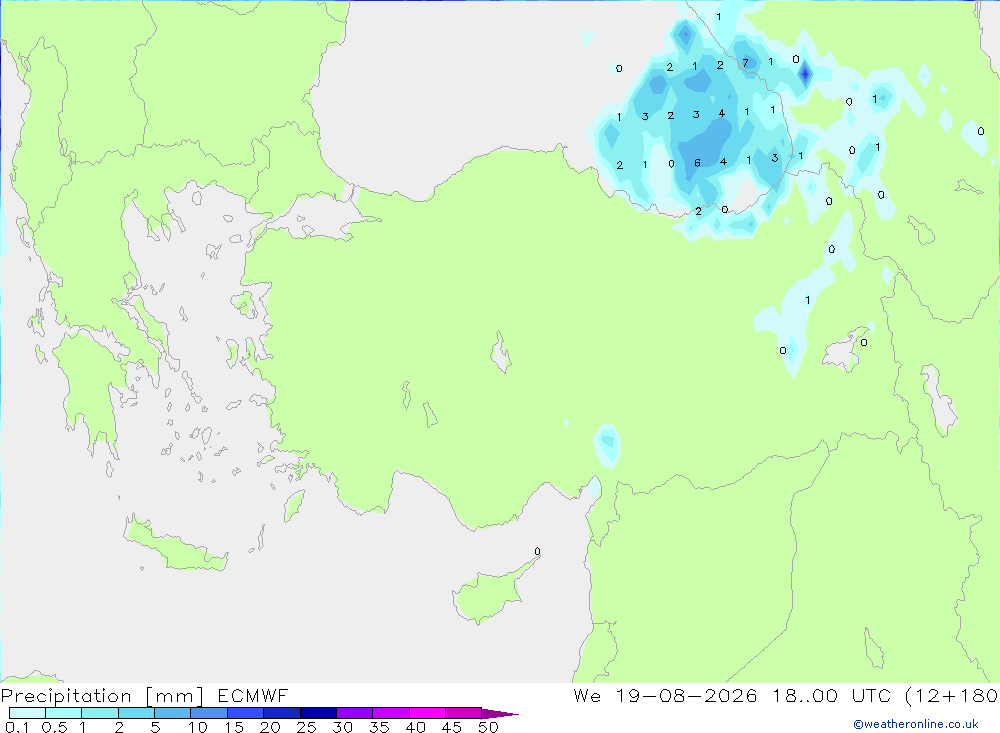
Task: Pick the 15–20 mm dark blue legend swatch
Action: (x=245, y=713)
